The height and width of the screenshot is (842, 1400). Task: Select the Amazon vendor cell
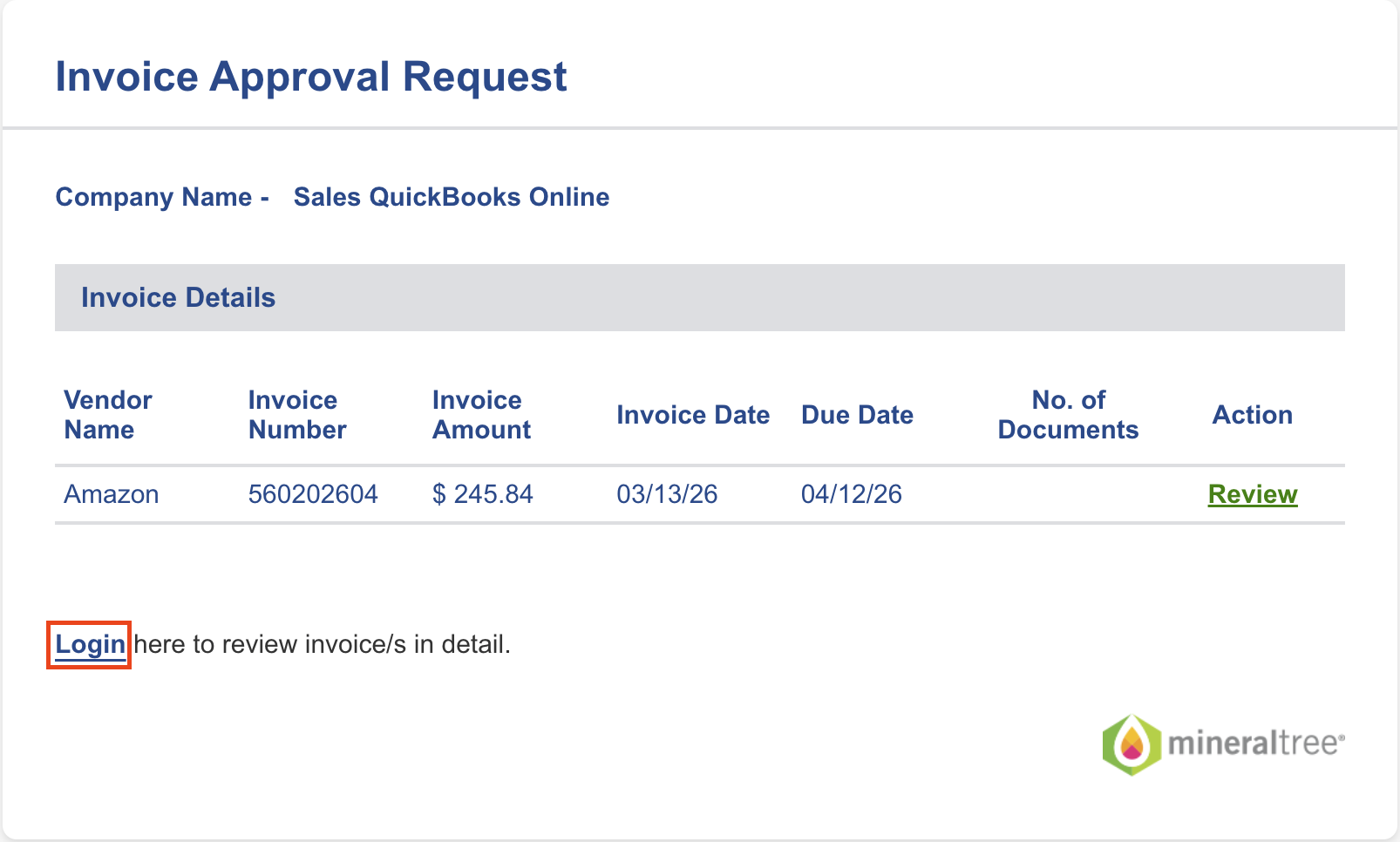pyautogui.click(x=112, y=494)
